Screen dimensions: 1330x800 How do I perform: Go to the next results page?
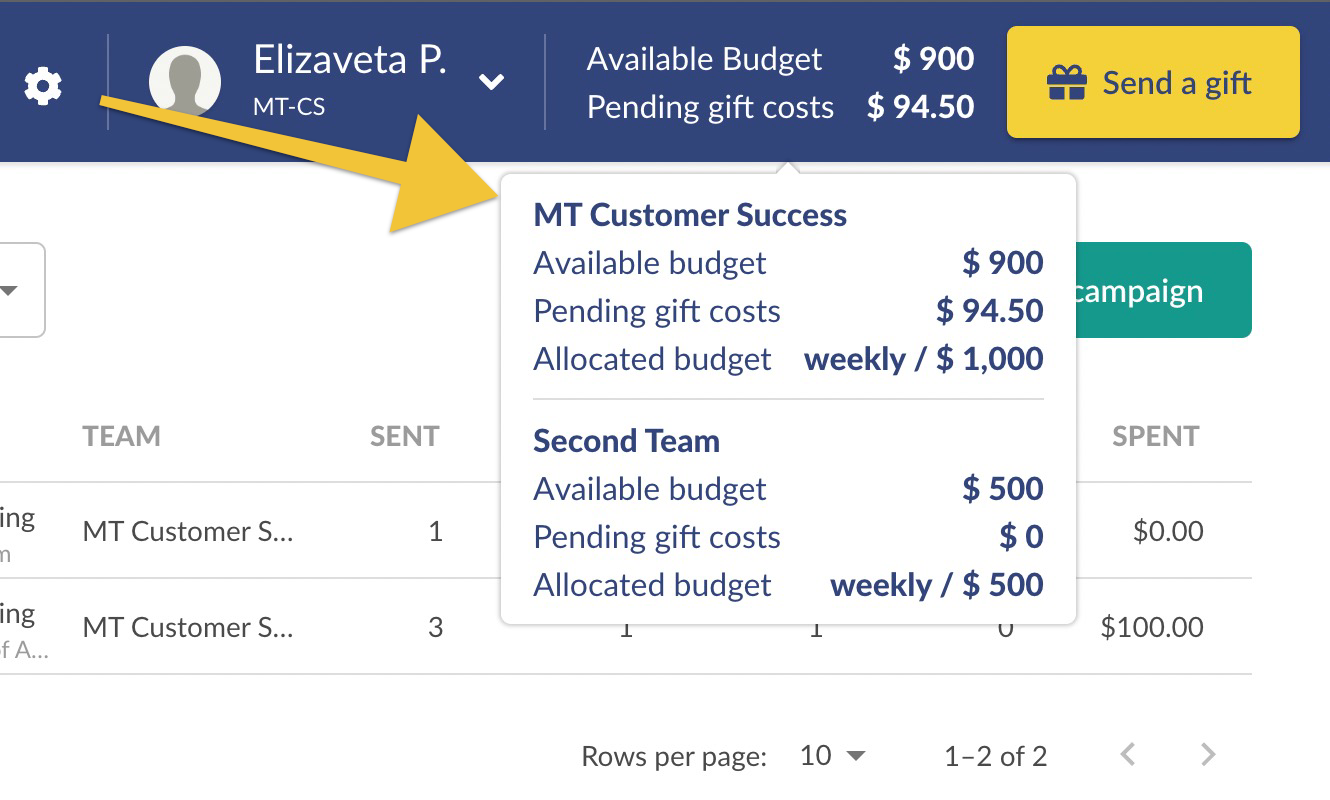point(1208,754)
